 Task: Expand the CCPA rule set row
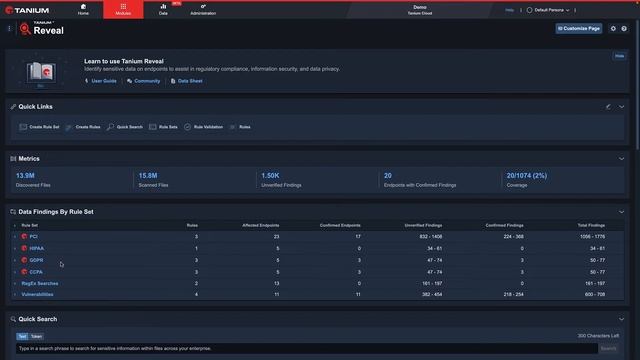point(15,272)
